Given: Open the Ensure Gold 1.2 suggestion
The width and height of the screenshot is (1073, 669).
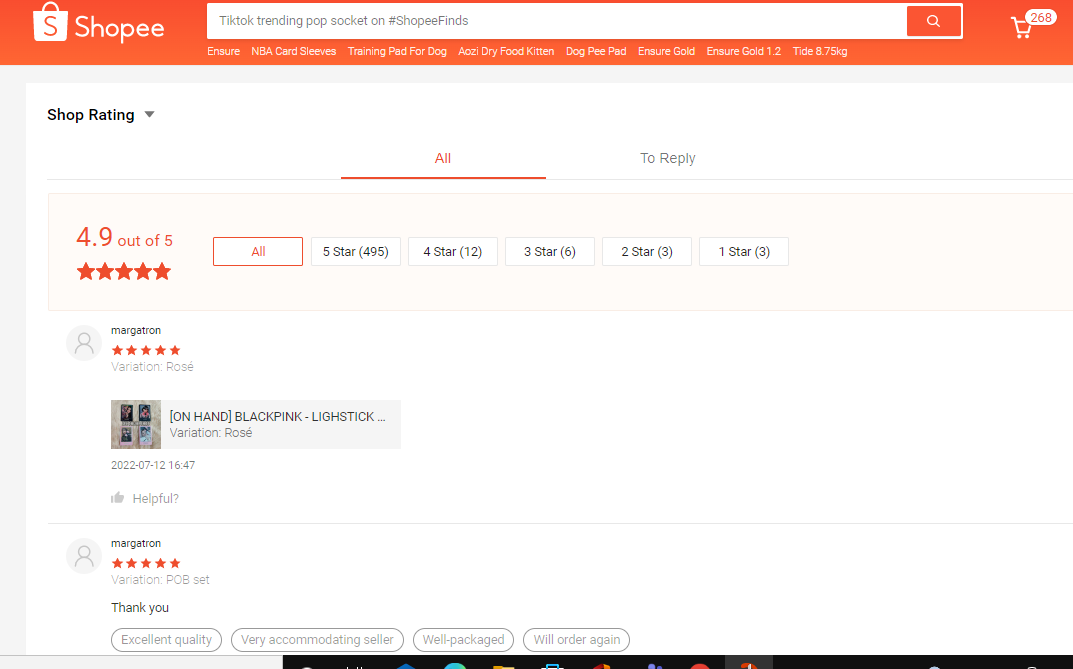Looking at the screenshot, I should [x=744, y=51].
